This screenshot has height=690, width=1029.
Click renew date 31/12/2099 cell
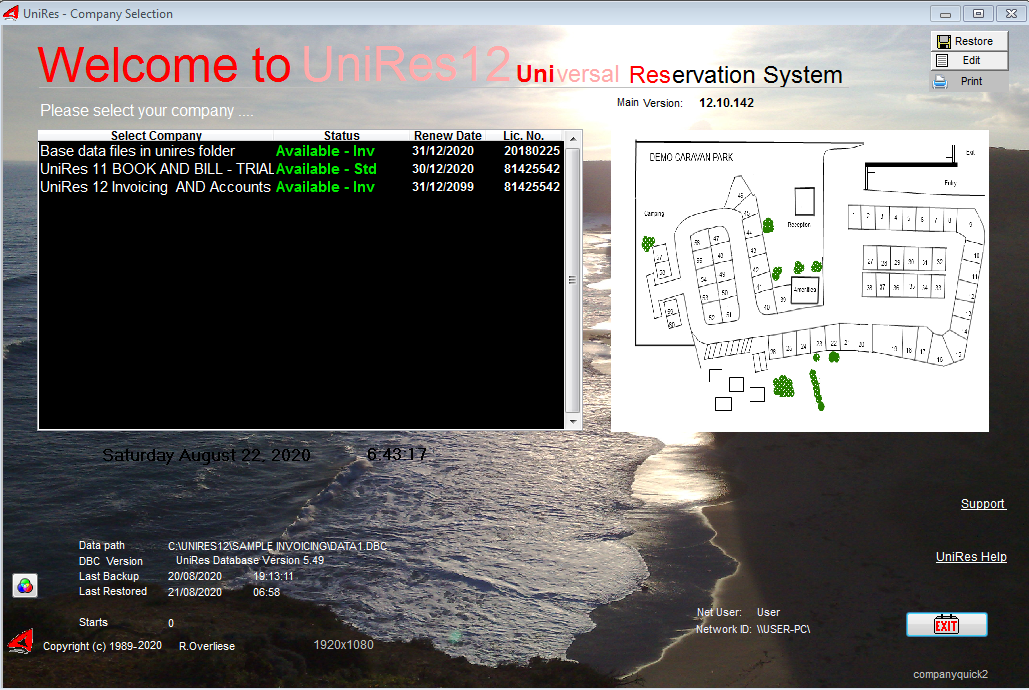(x=443, y=187)
